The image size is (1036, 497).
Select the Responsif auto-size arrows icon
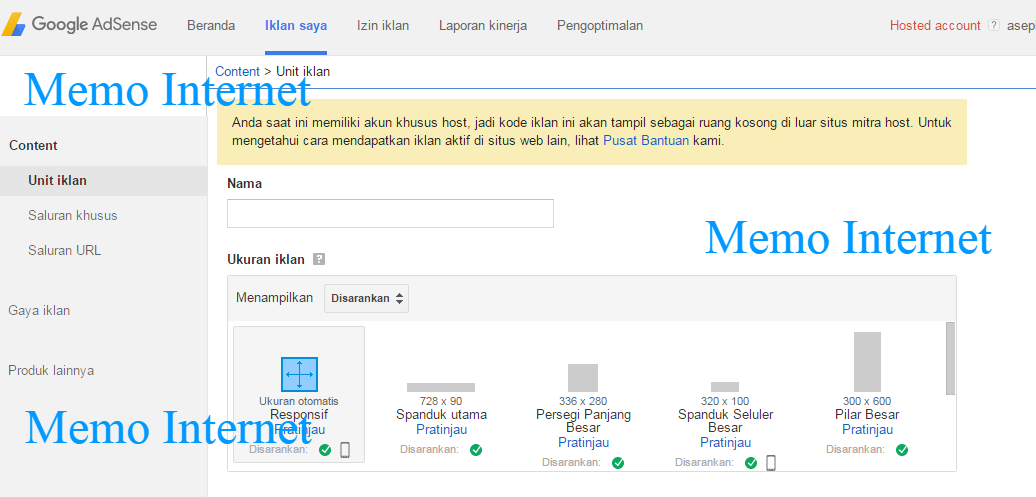click(299, 374)
